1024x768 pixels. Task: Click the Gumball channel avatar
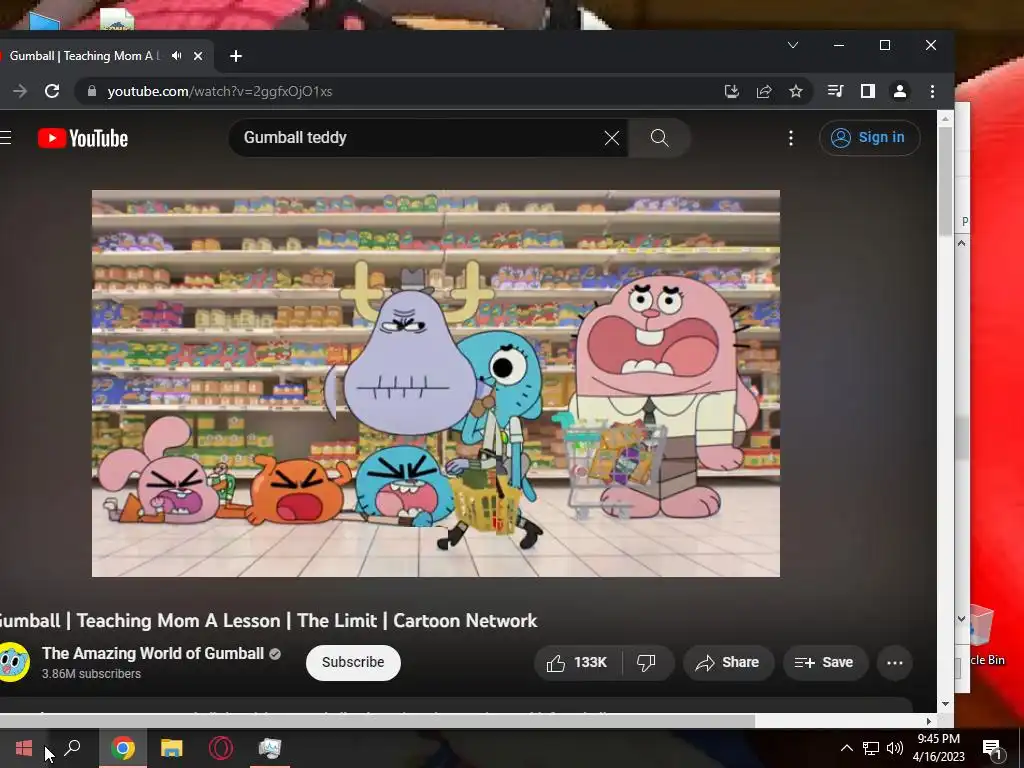point(14,662)
